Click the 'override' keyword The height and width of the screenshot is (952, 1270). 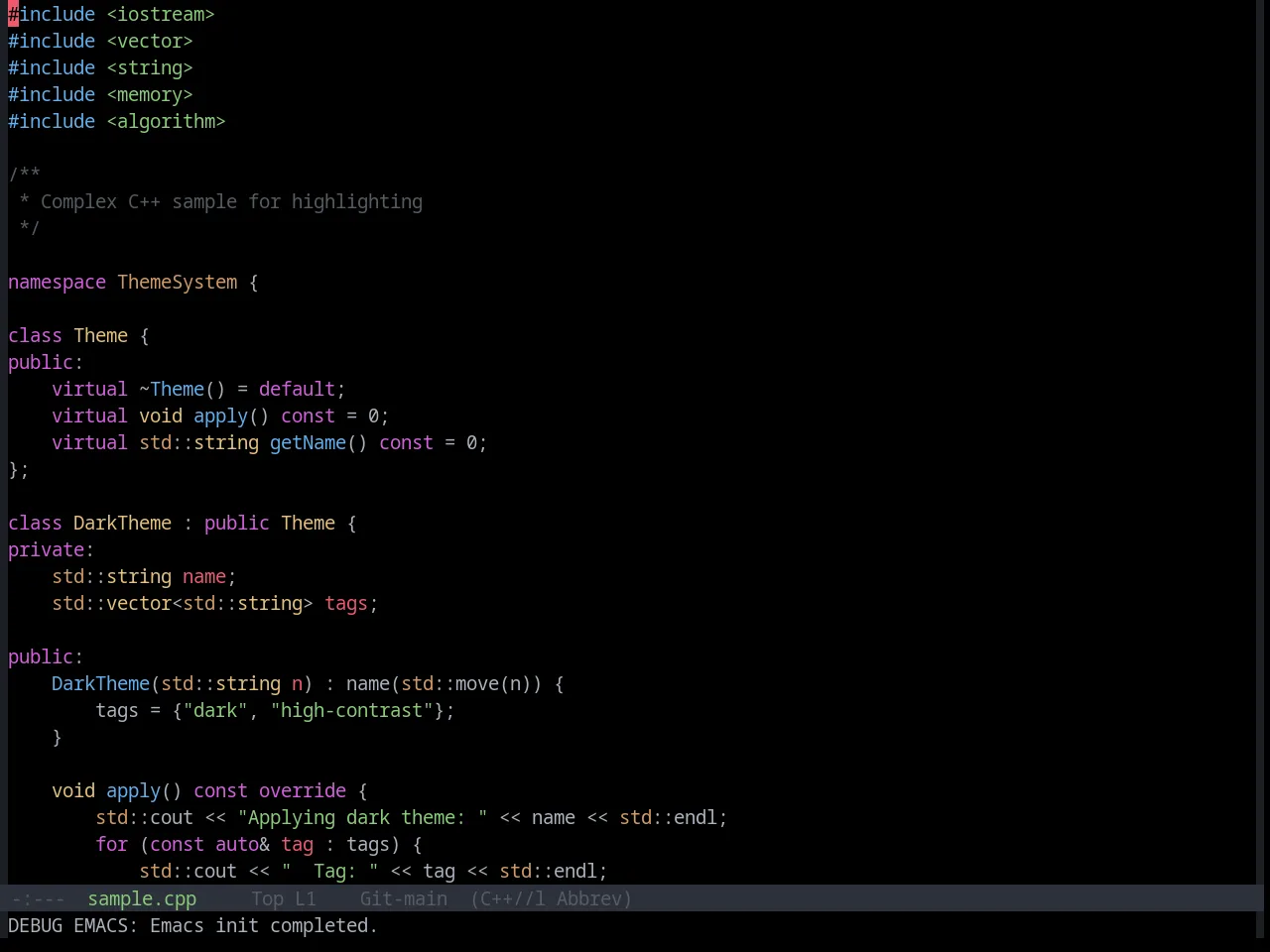tap(303, 790)
